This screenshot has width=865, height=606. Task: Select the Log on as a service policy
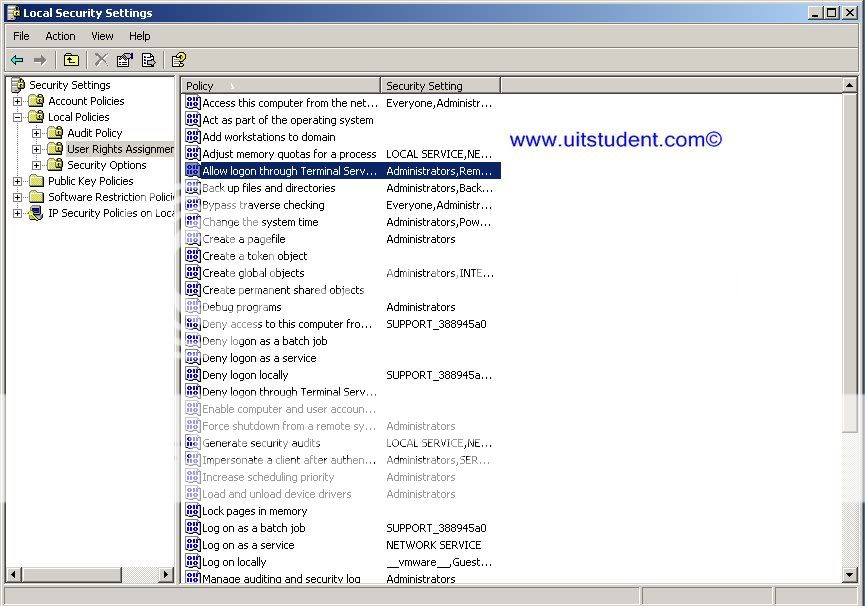[248, 545]
